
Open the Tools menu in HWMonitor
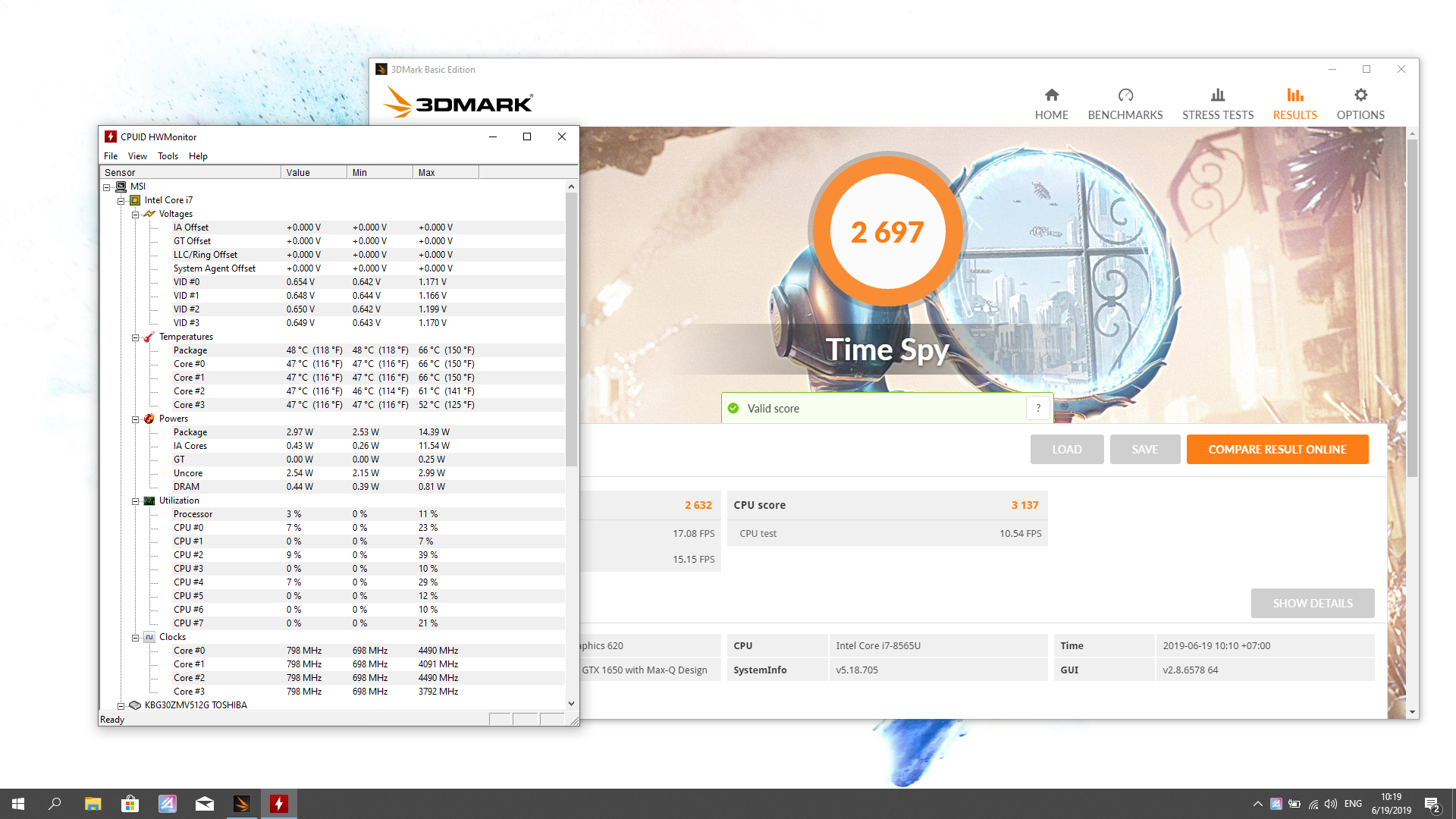click(x=168, y=156)
